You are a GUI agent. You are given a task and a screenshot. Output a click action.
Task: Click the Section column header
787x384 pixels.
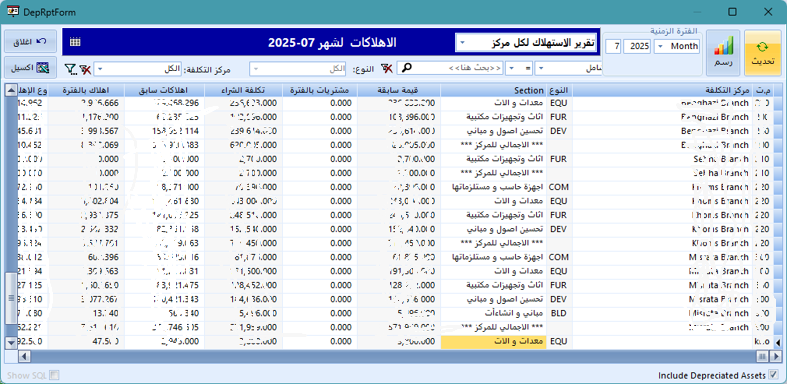[493, 90]
